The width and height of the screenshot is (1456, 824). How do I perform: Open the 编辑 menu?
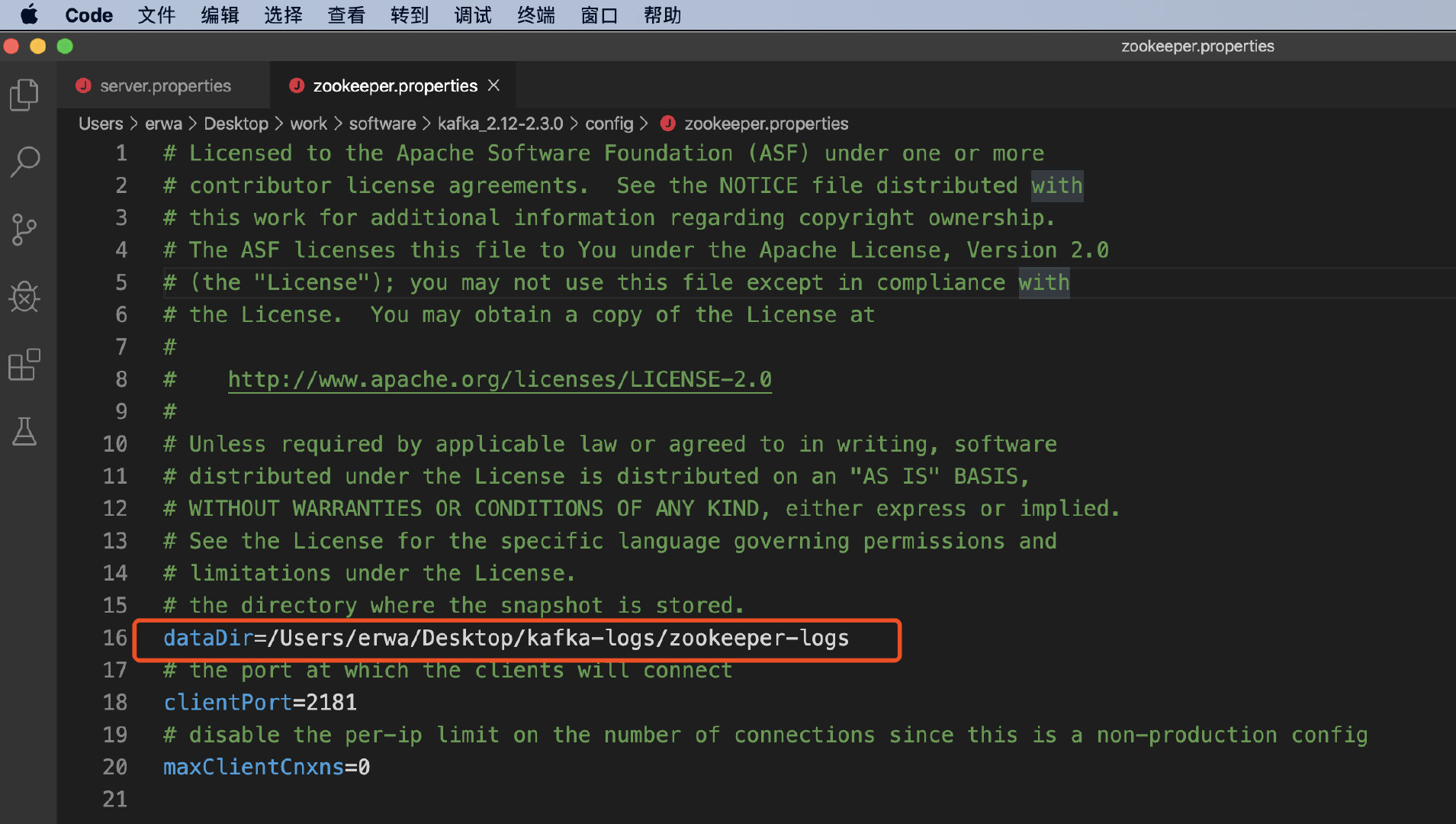coord(220,14)
